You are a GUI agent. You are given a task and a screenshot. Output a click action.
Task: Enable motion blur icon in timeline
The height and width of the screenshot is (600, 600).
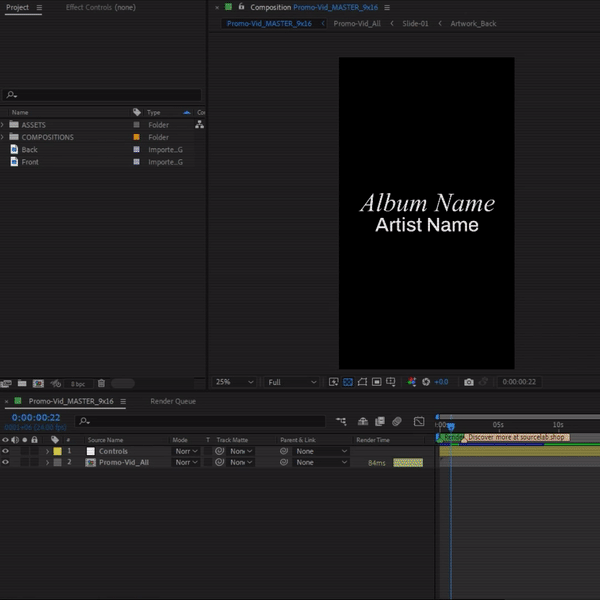click(397, 422)
